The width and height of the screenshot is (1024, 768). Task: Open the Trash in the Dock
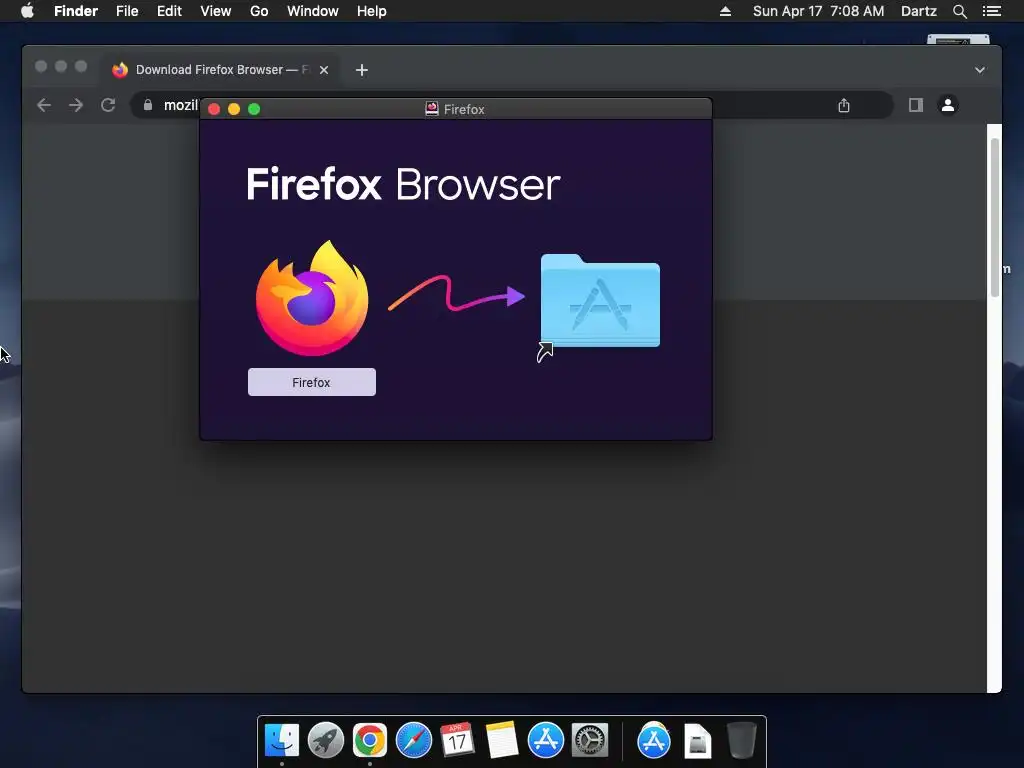[x=741, y=741]
